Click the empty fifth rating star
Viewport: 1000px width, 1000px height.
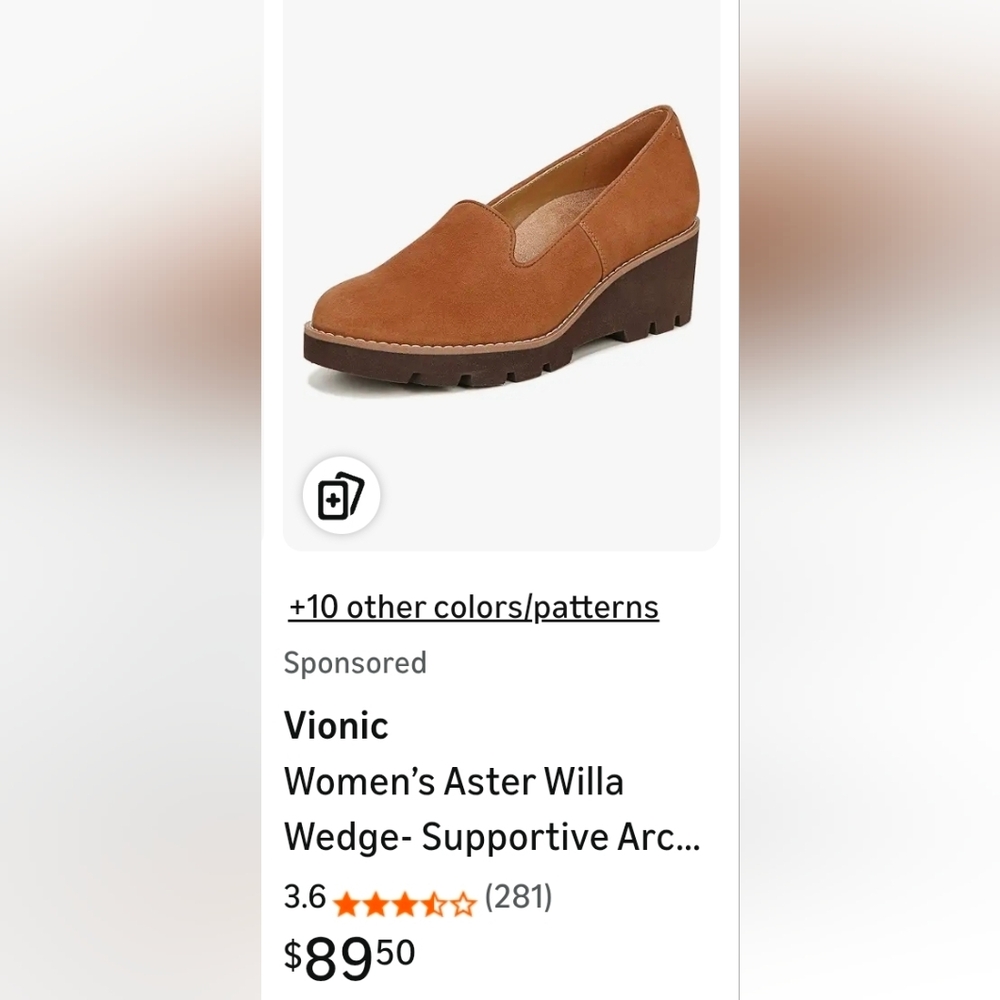[x=462, y=905]
